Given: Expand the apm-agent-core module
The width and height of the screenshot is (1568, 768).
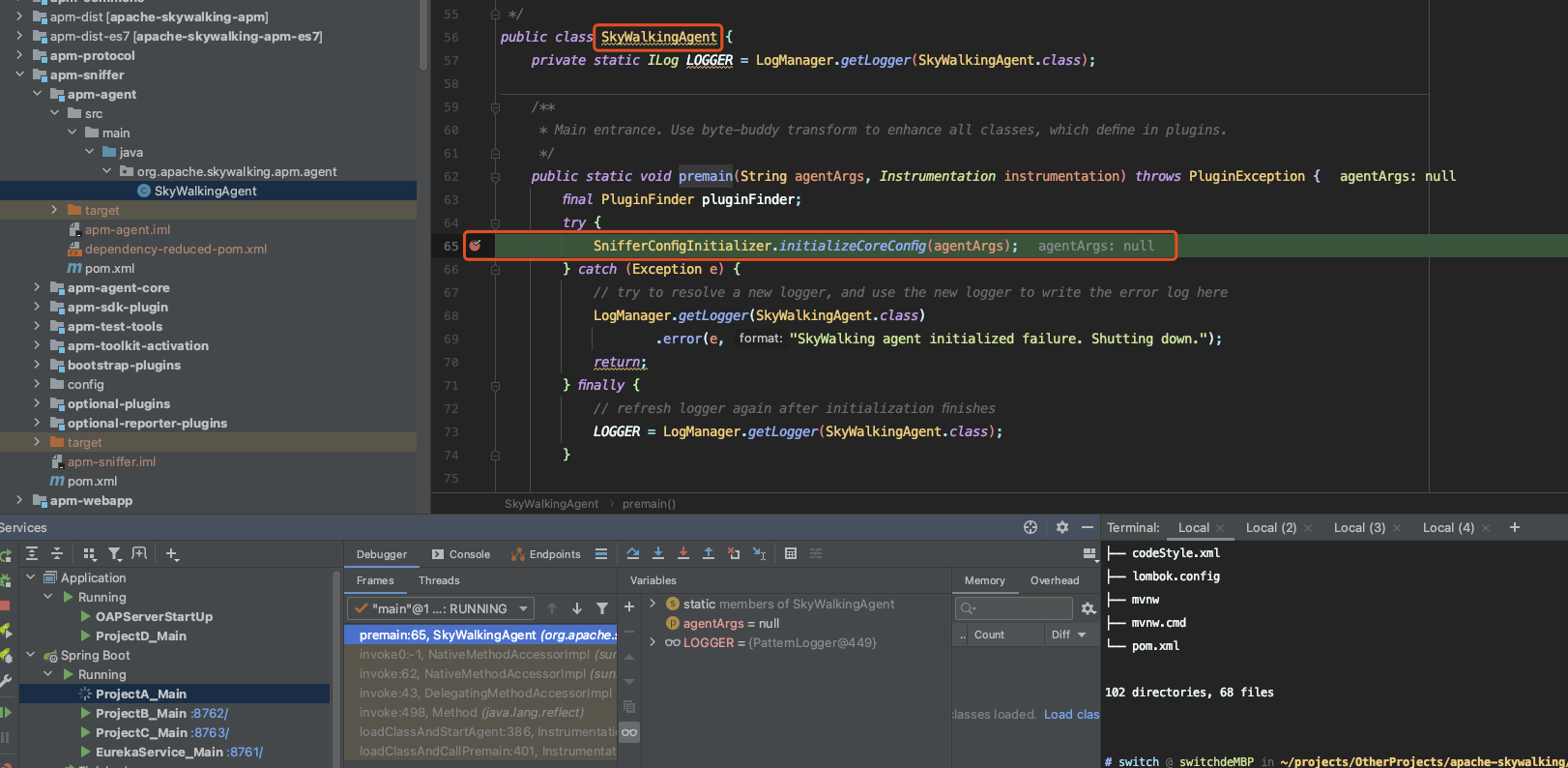Looking at the screenshot, I should pos(37,287).
